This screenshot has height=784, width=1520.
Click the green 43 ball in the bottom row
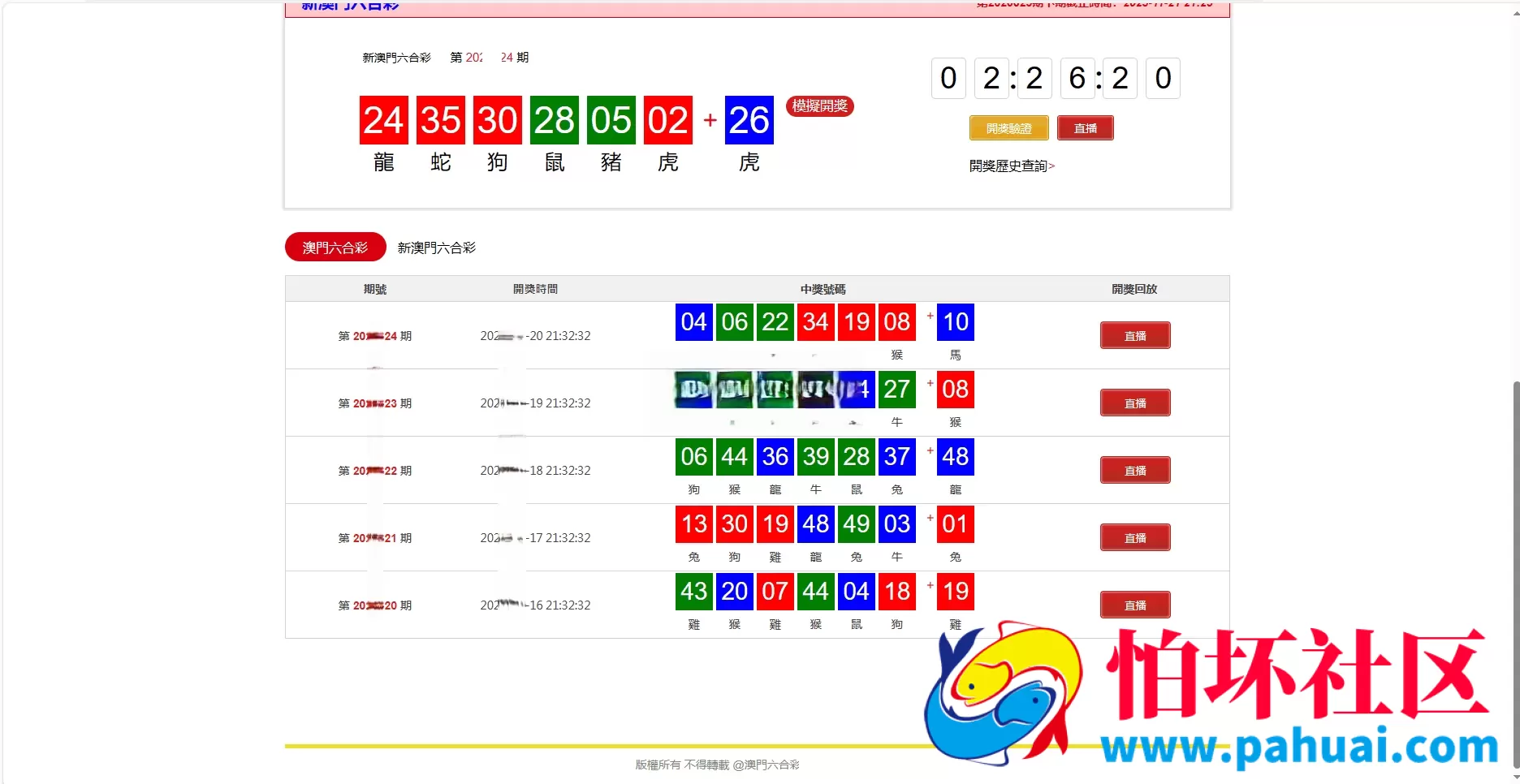point(694,592)
